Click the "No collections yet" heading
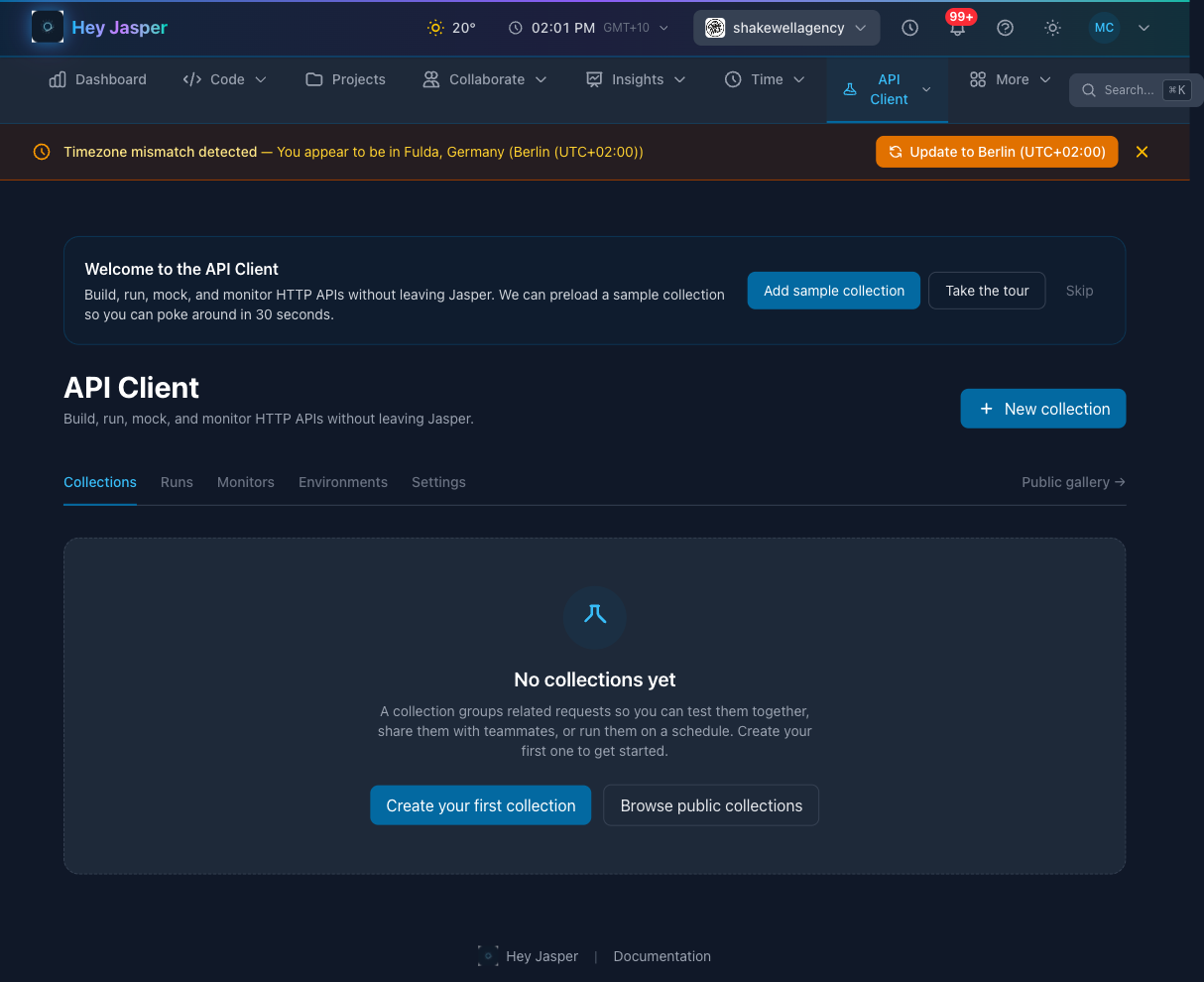Viewport: 1204px width, 982px height. coord(595,679)
